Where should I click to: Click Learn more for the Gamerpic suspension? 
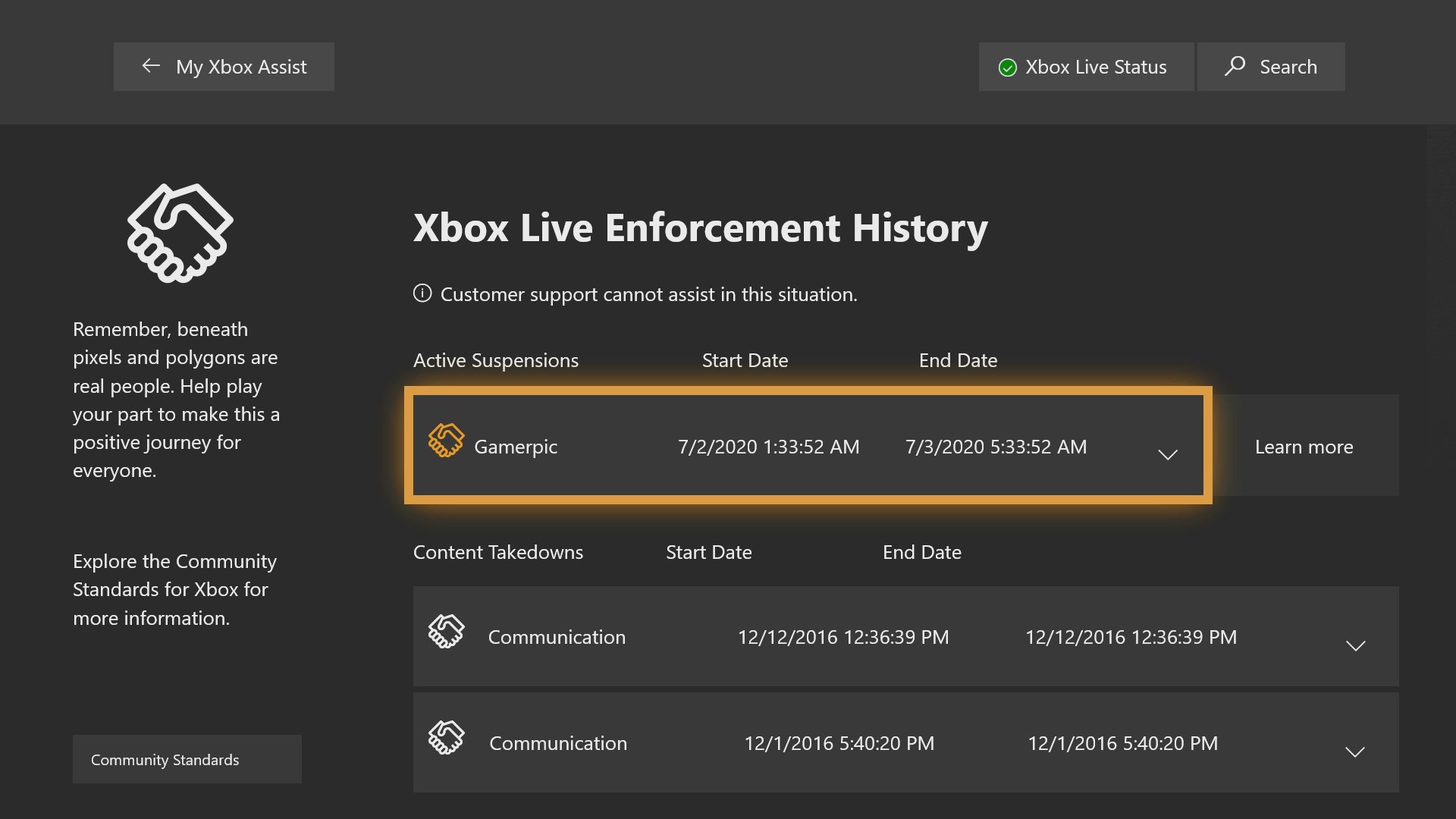tap(1304, 446)
